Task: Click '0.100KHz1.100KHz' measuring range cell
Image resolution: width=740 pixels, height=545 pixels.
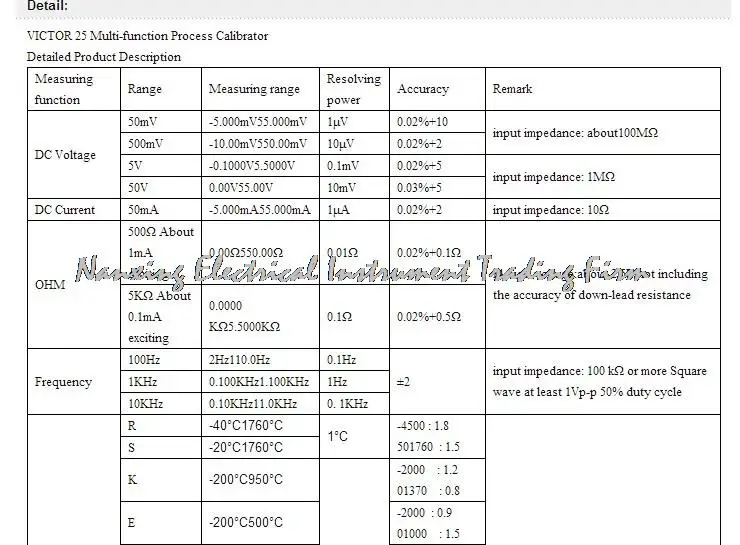Action: point(259,381)
